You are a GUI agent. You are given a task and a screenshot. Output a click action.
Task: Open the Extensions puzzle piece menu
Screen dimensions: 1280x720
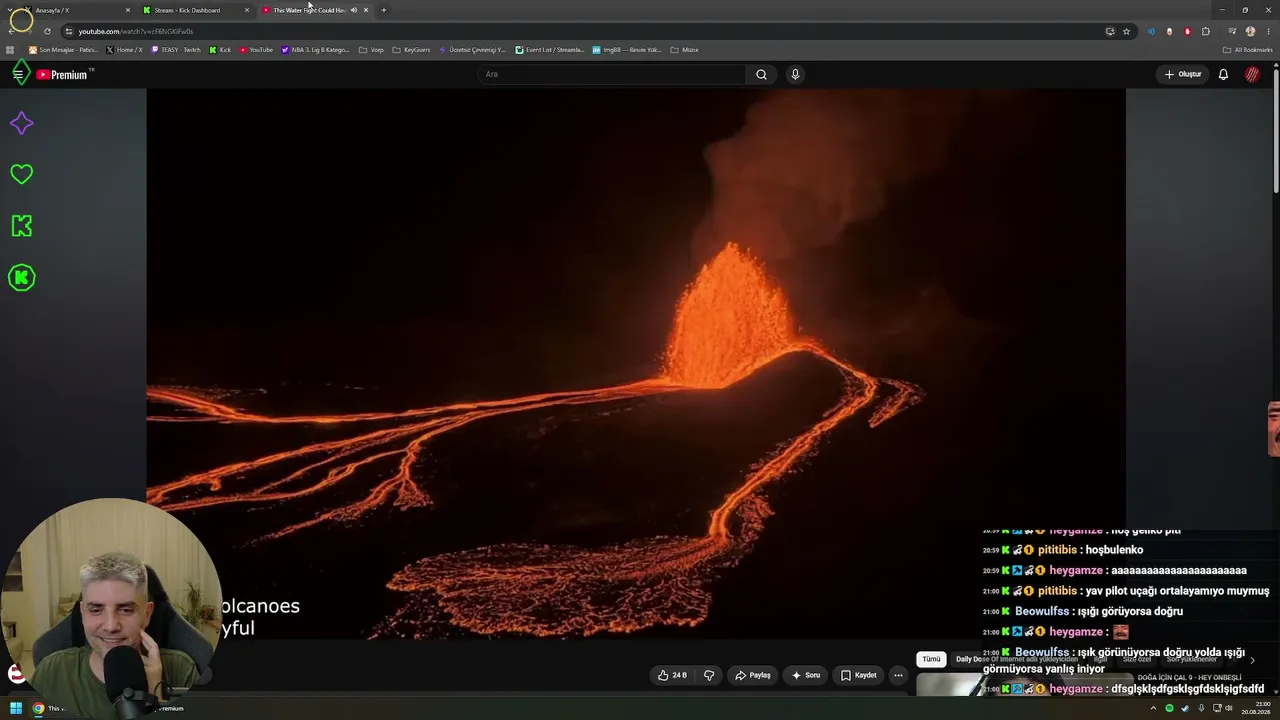[x=1206, y=31]
